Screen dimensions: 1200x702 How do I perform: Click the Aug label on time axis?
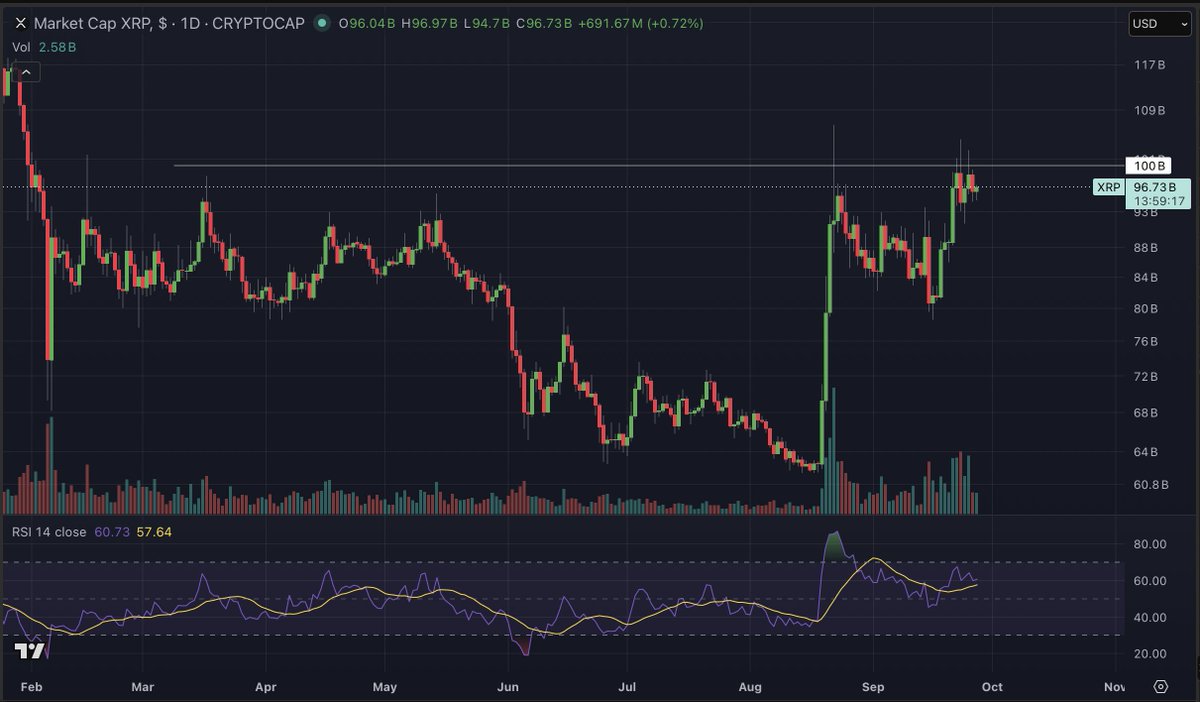[751, 687]
